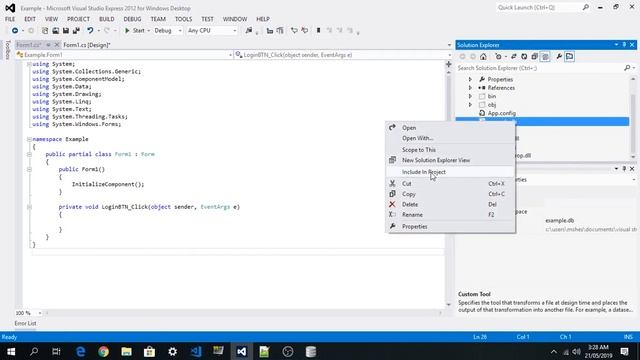This screenshot has height=360, width=640.
Task: Click Solution Explorer search magnifier icon
Action: pos(627,68)
